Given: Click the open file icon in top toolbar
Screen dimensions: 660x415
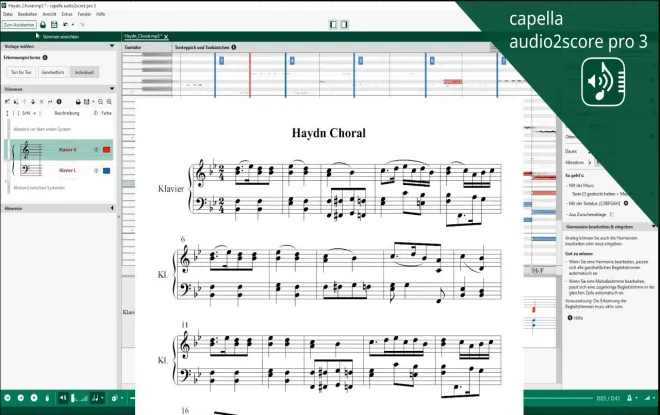Looking at the screenshot, I should click(43, 25).
